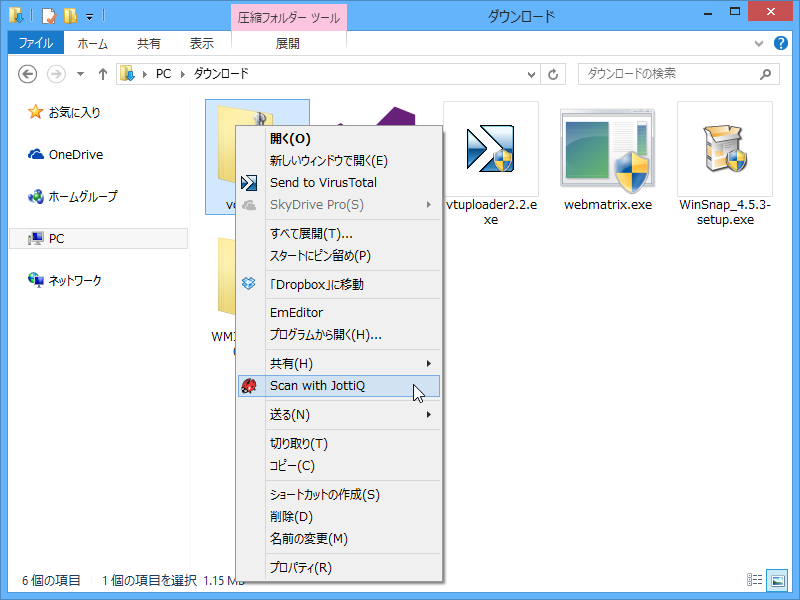Switch to the ホーム ribbon tab
800x600 pixels.
click(x=93, y=43)
